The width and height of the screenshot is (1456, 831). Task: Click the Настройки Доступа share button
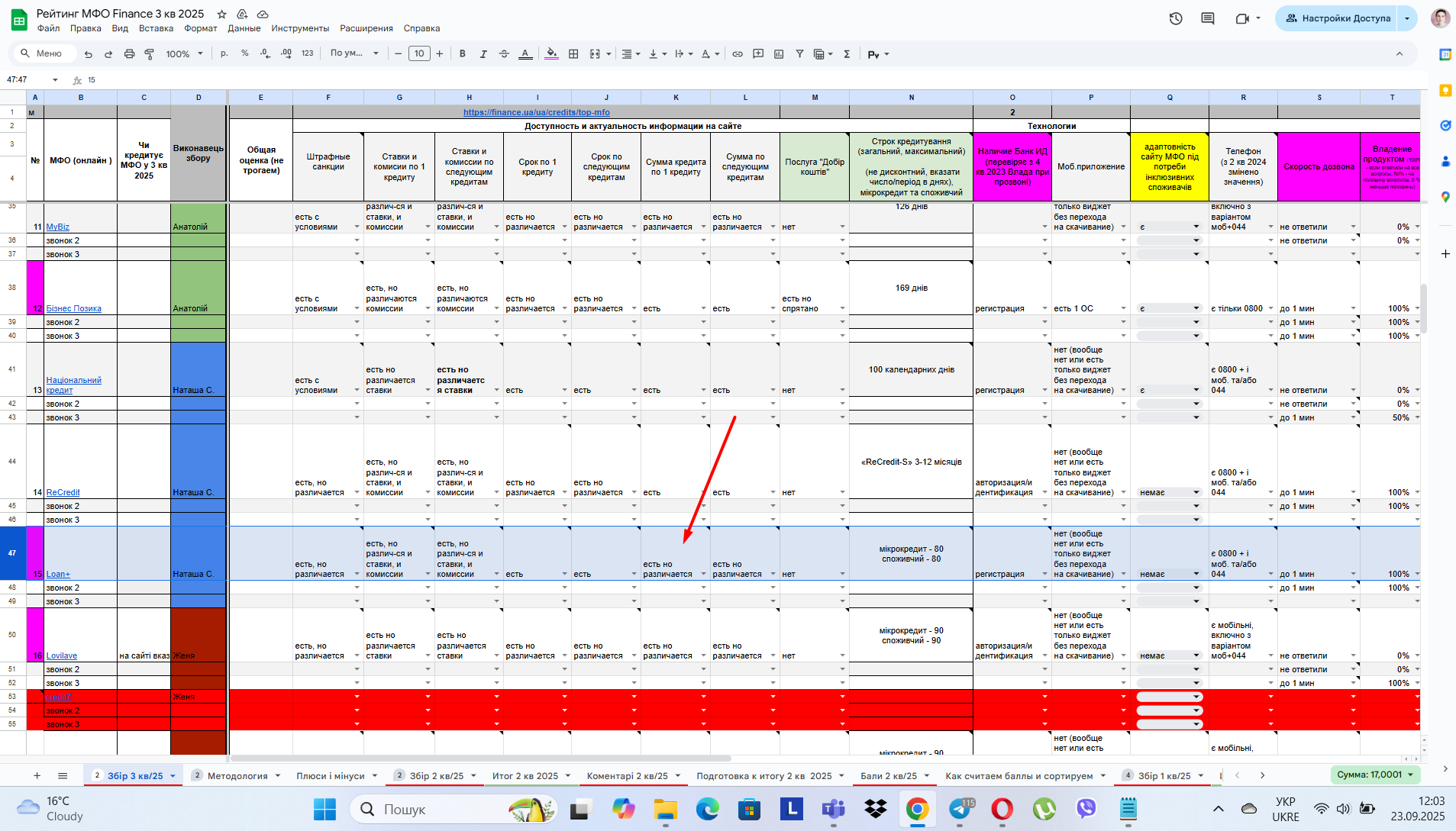coord(1338,18)
